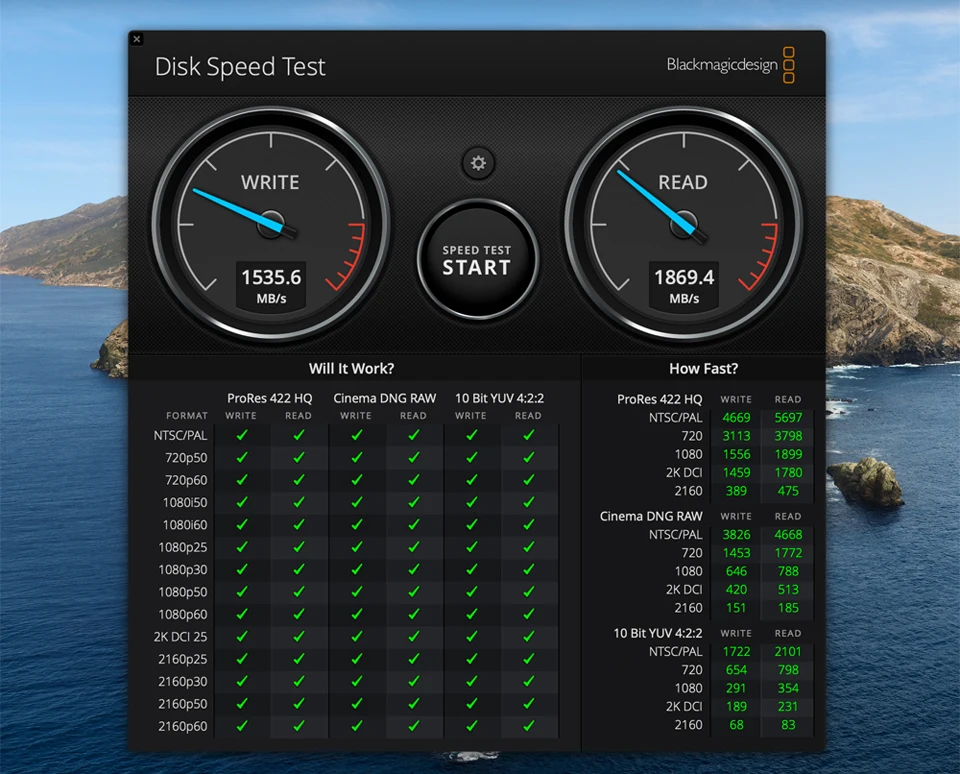Click the 68 value for 10 Bit YUV 2160 write
Viewport: 960px width, 774px height.
click(x=736, y=724)
